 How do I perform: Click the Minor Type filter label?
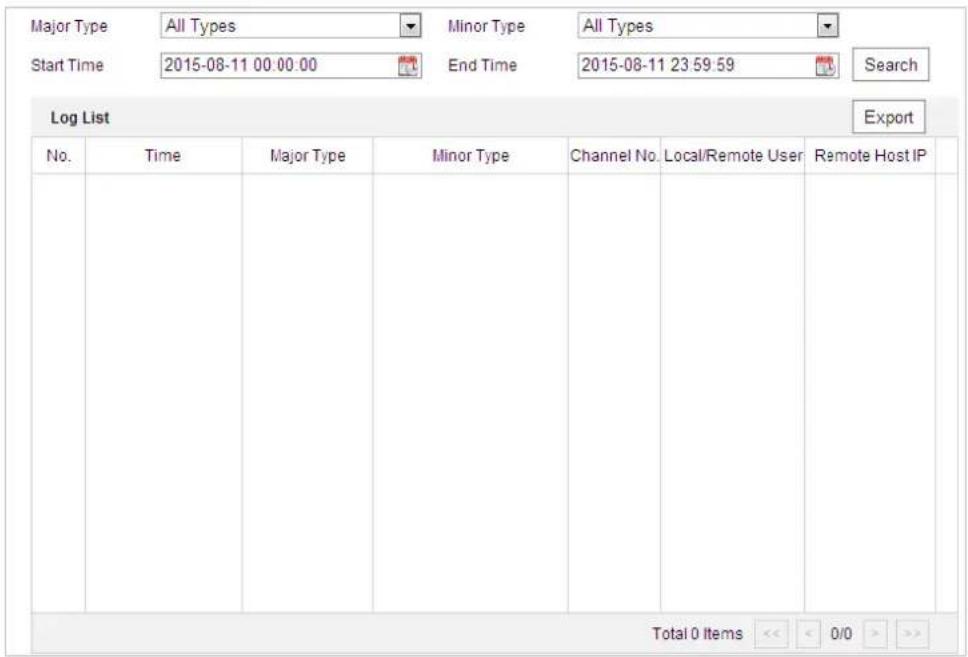click(486, 27)
